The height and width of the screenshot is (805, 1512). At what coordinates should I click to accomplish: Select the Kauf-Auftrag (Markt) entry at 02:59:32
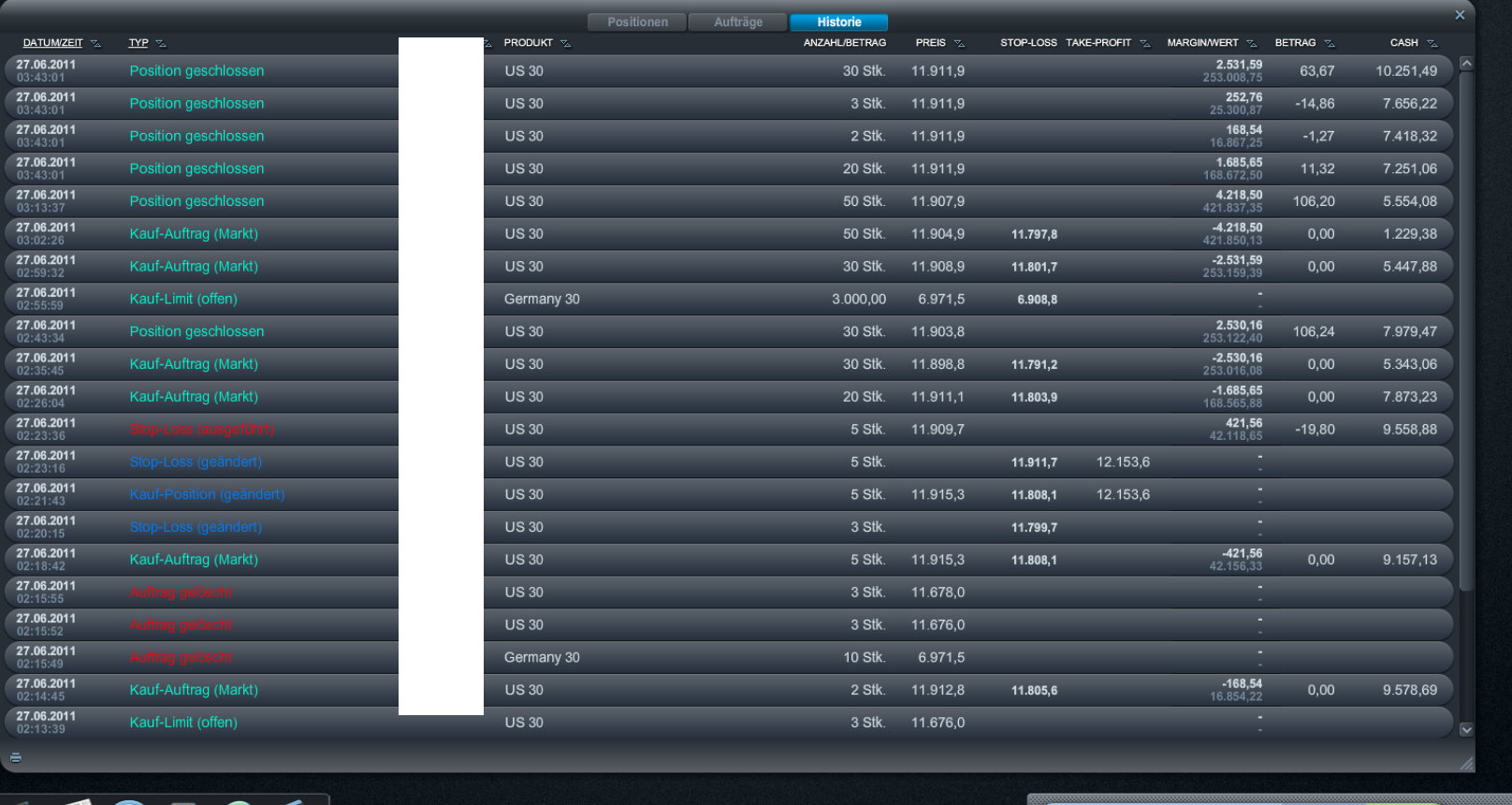[728, 267]
